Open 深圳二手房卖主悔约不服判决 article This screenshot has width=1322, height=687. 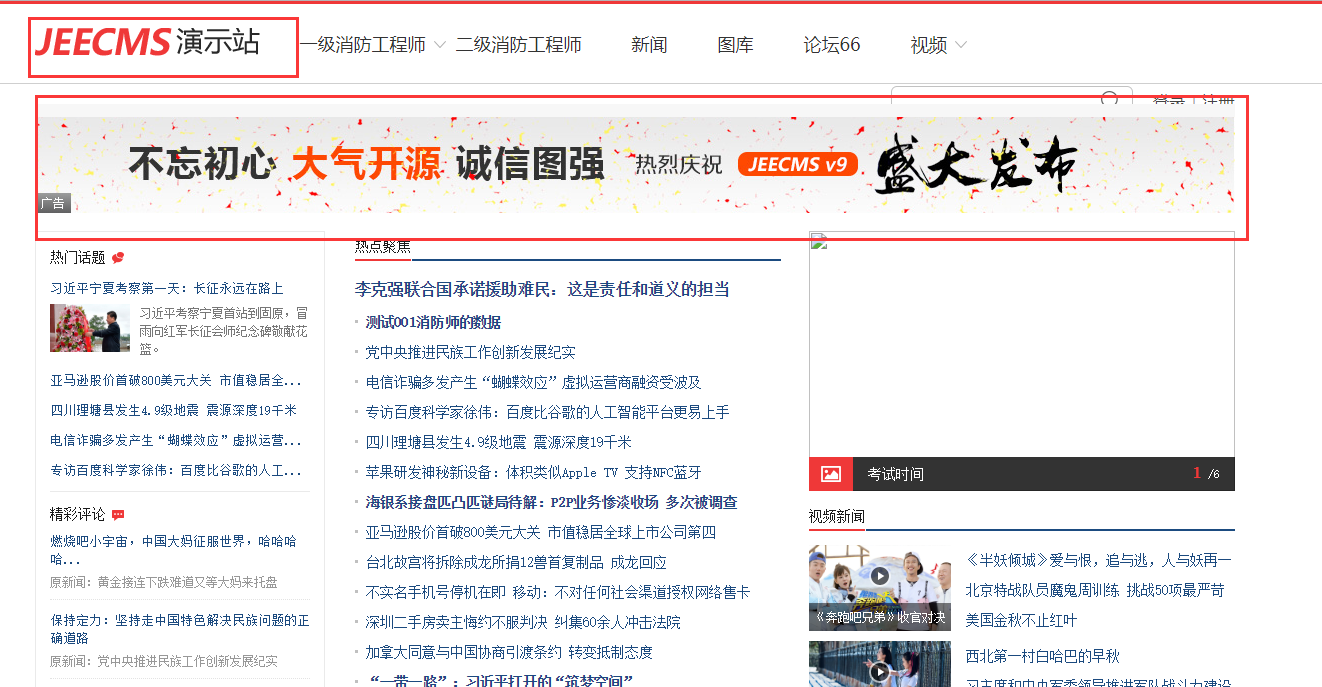pyautogui.click(x=523, y=622)
